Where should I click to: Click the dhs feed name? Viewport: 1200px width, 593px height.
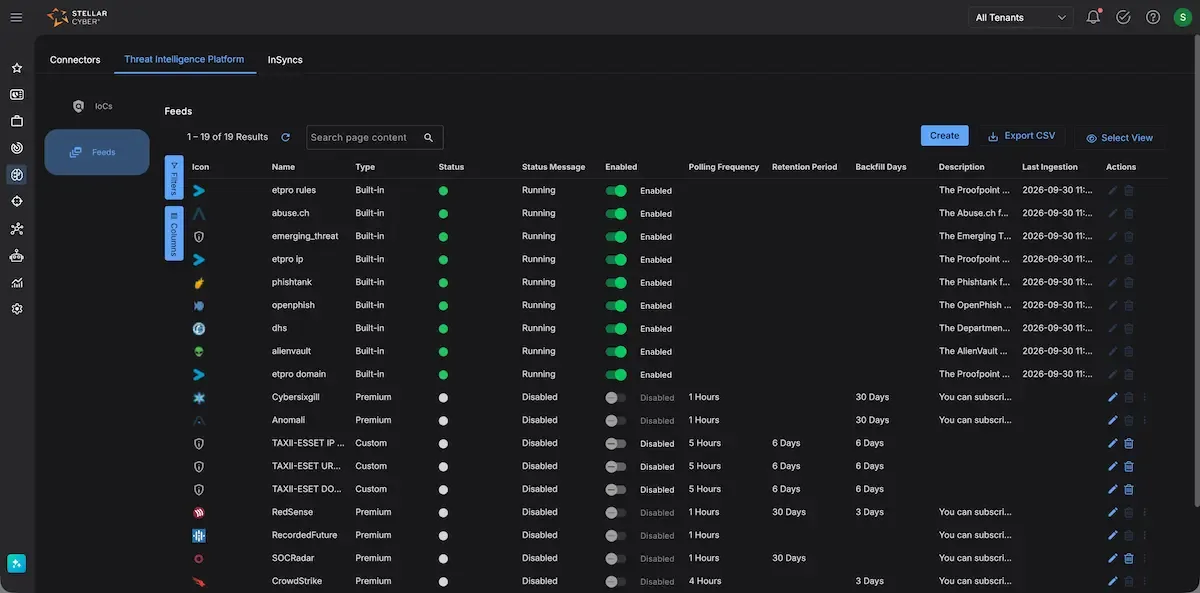pos(279,328)
